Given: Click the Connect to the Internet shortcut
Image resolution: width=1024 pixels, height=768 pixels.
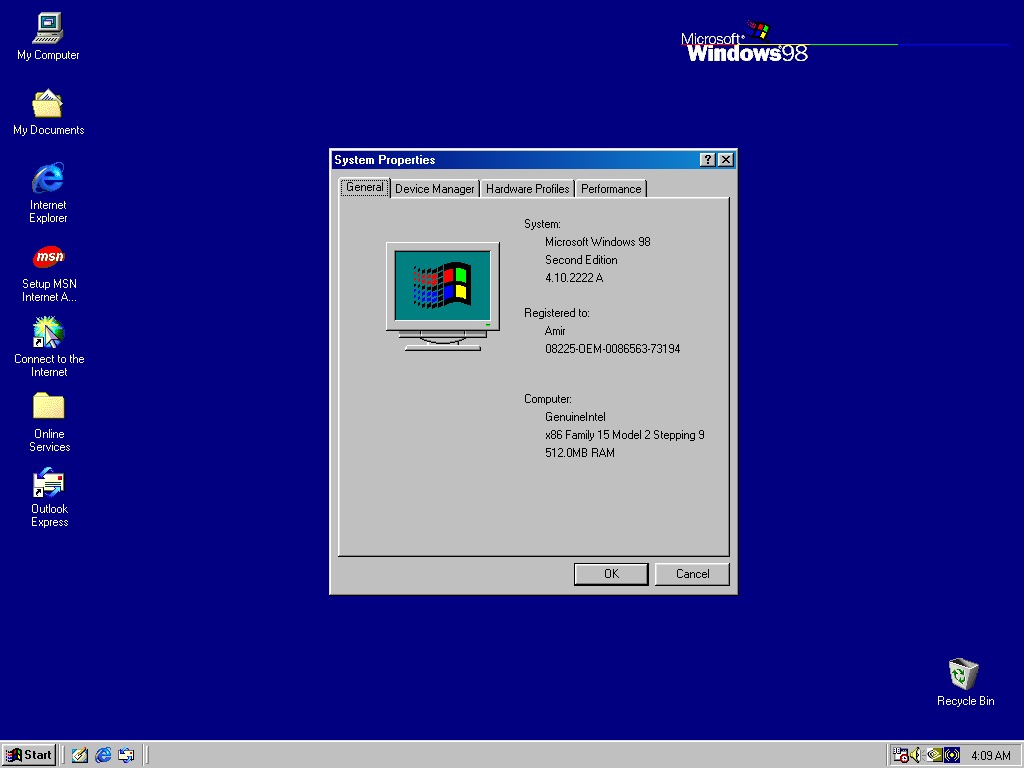Looking at the screenshot, I should [48, 333].
